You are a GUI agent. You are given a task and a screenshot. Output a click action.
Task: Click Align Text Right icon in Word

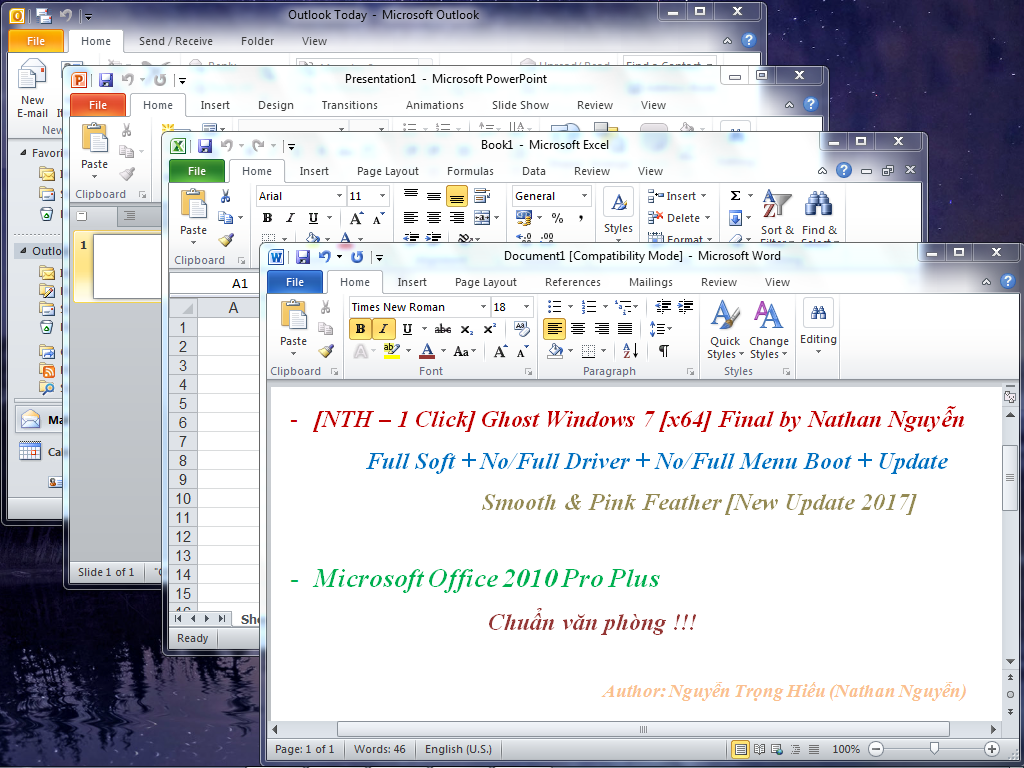[x=601, y=328]
